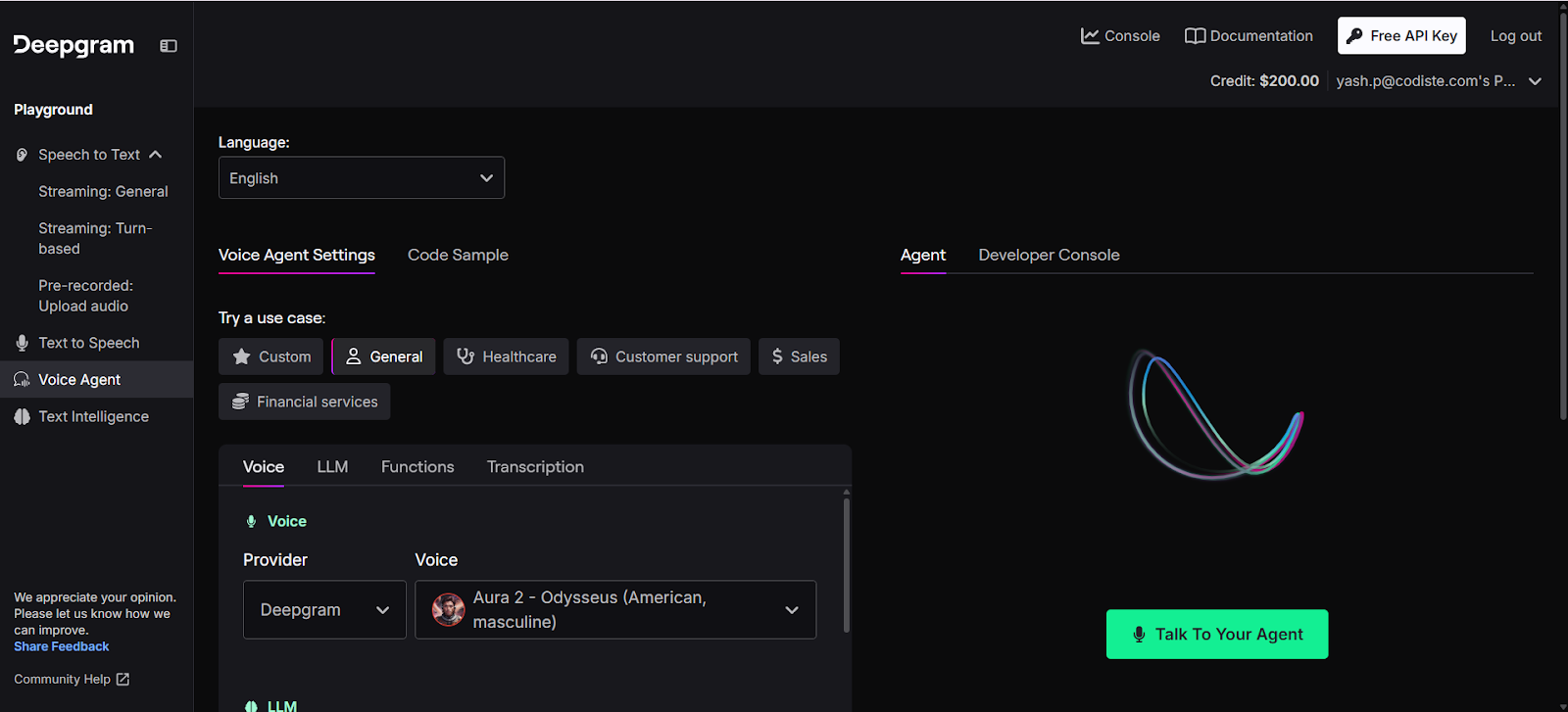Select the General use case option
This screenshot has width=1568, height=712.
click(384, 356)
